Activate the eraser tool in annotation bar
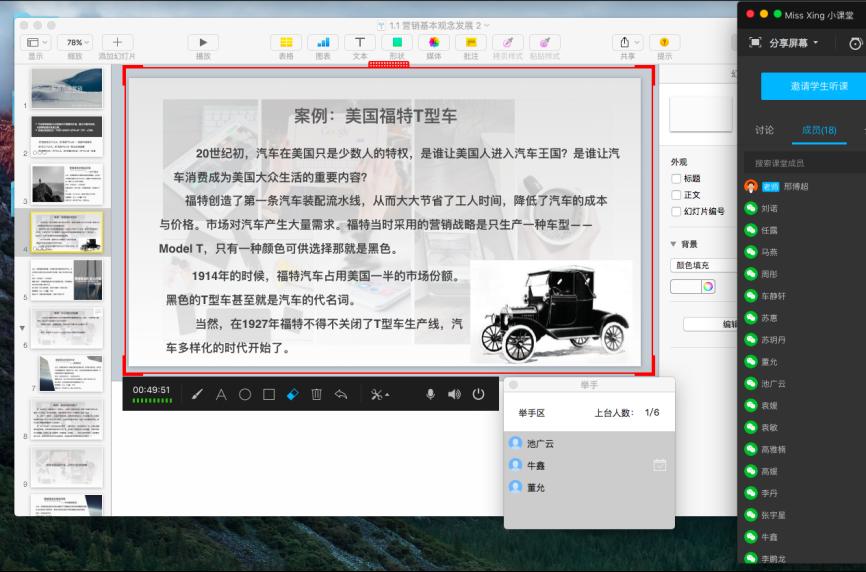The image size is (866, 572). (x=293, y=394)
